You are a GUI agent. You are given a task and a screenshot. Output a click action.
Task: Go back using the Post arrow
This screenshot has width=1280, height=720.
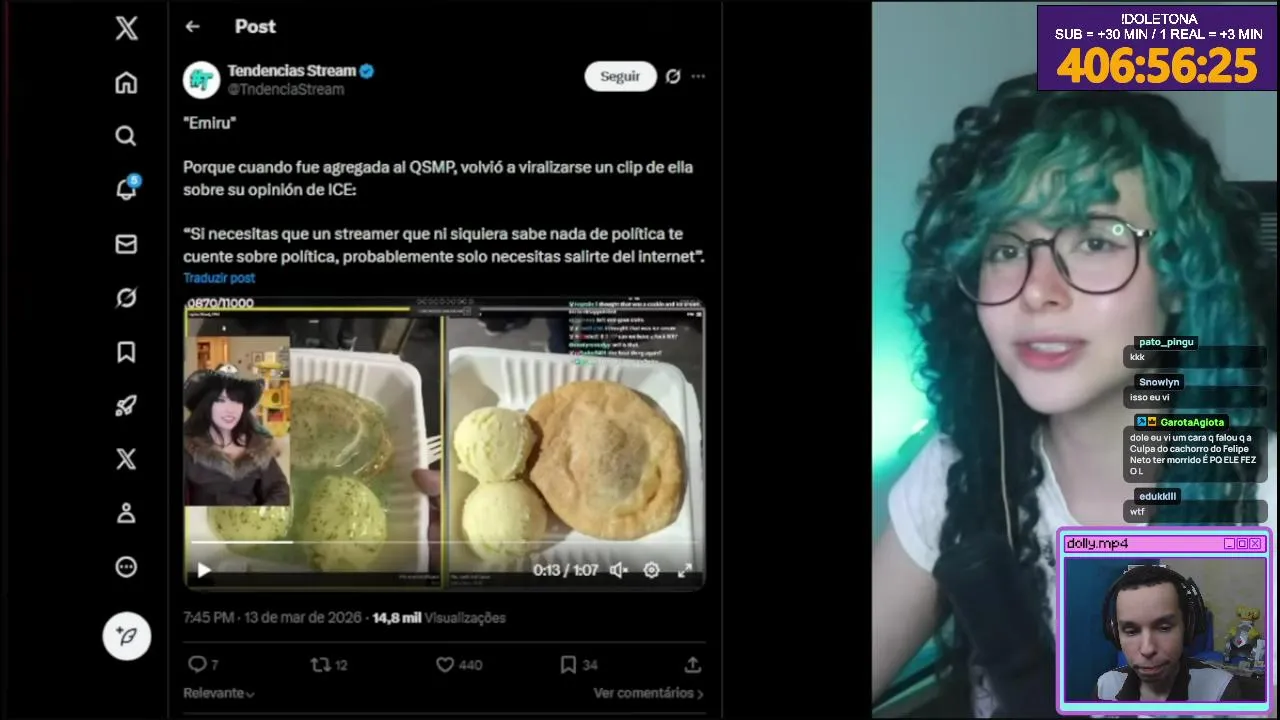(192, 27)
